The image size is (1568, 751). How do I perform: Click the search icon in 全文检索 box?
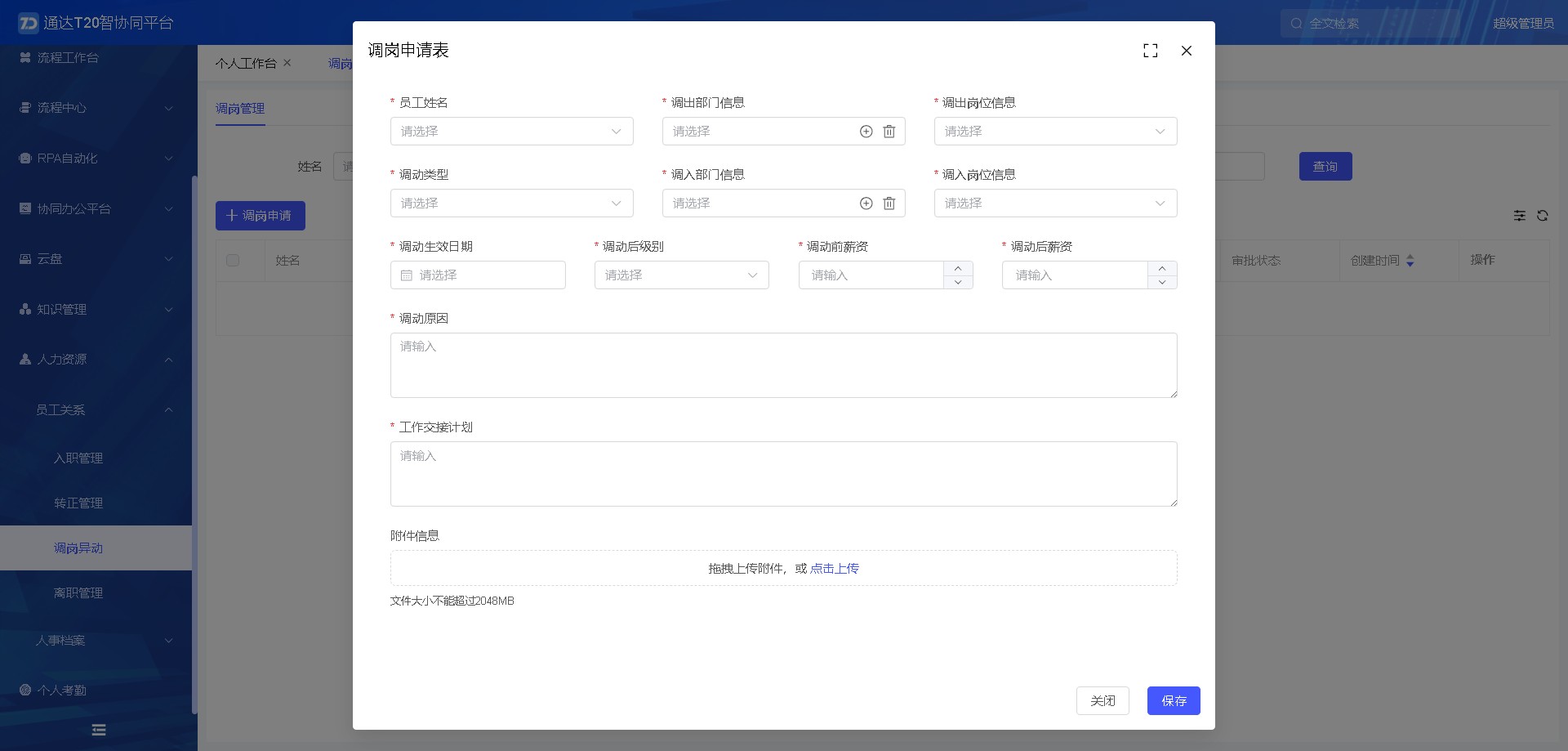(x=1296, y=24)
